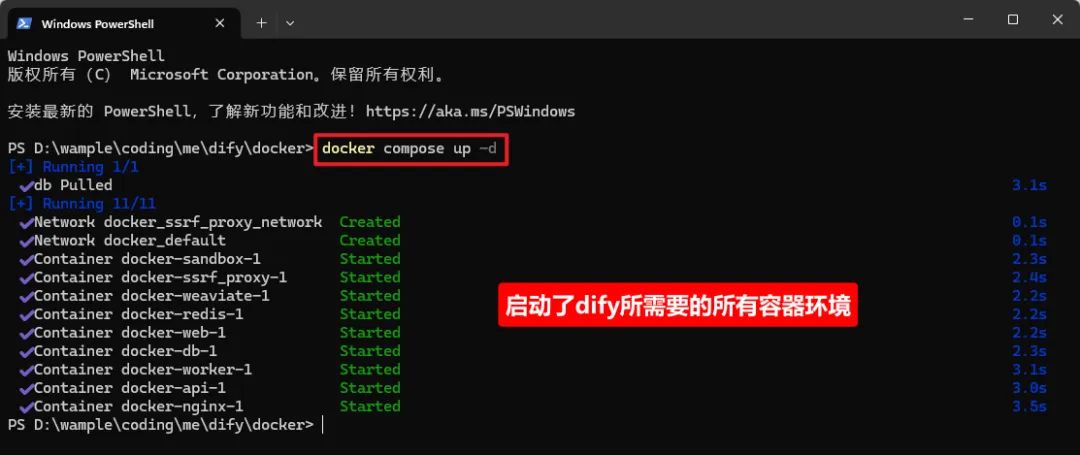Click the Created status of docker_default network
Screen dimensions: 1080x455
(370, 240)
